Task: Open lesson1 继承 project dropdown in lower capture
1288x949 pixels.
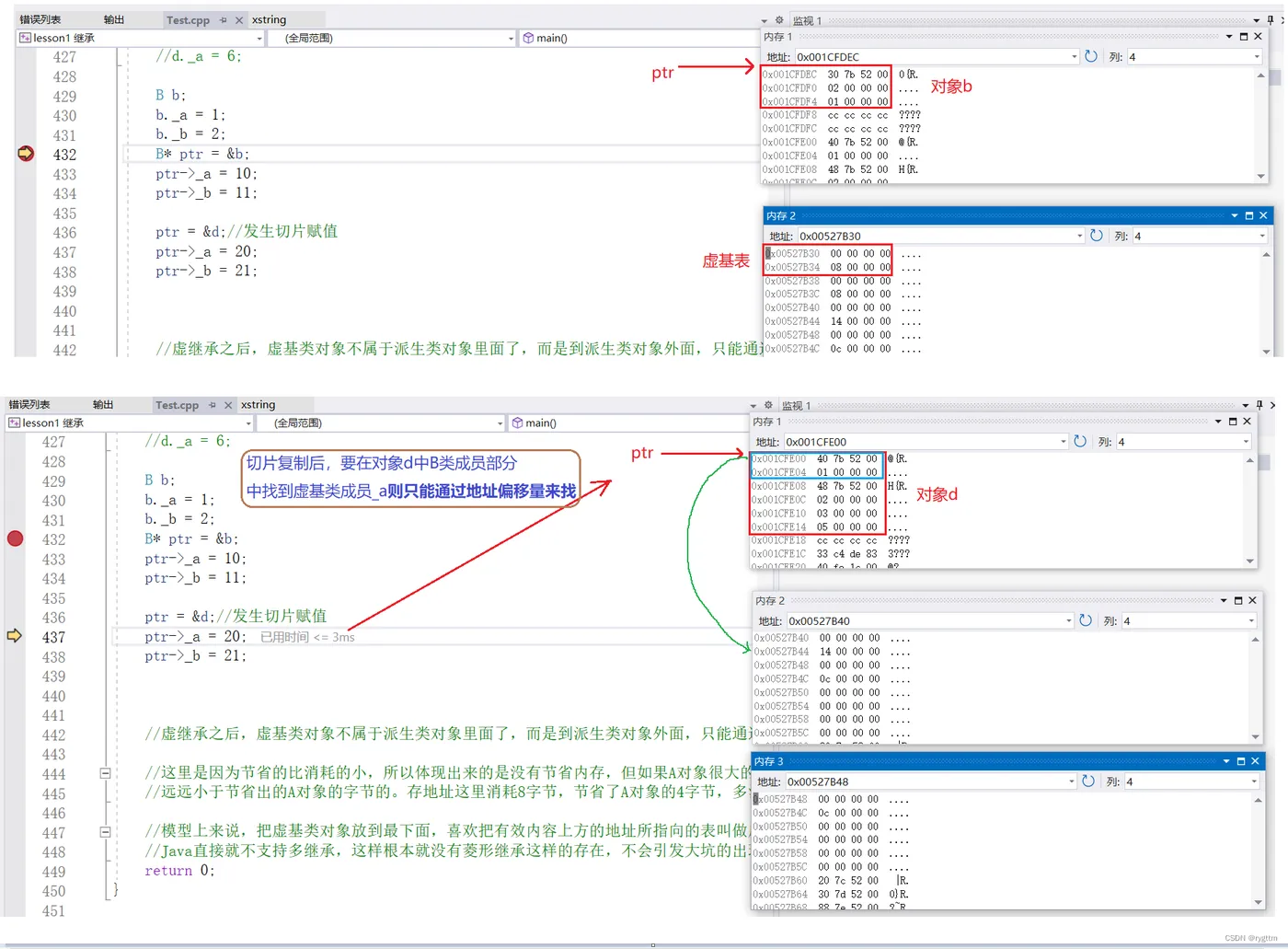Action: (x=247, y=423)
